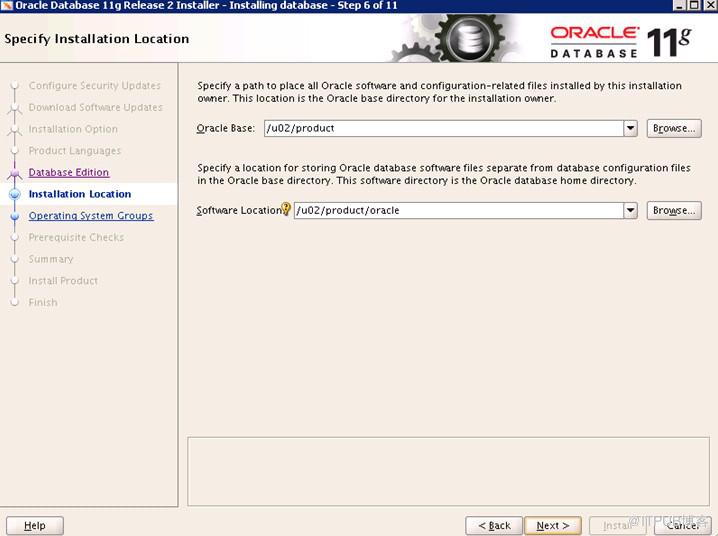Go back with the Back button
The height and width of the screenshot is (536, 718).
click(494, 525)
